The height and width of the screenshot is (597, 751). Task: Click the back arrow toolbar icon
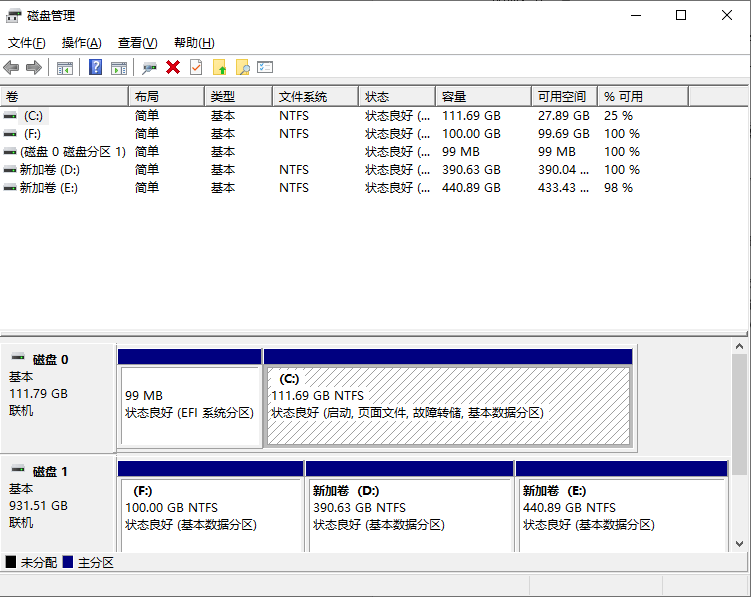pyautogui.click(x=11, y=67)
